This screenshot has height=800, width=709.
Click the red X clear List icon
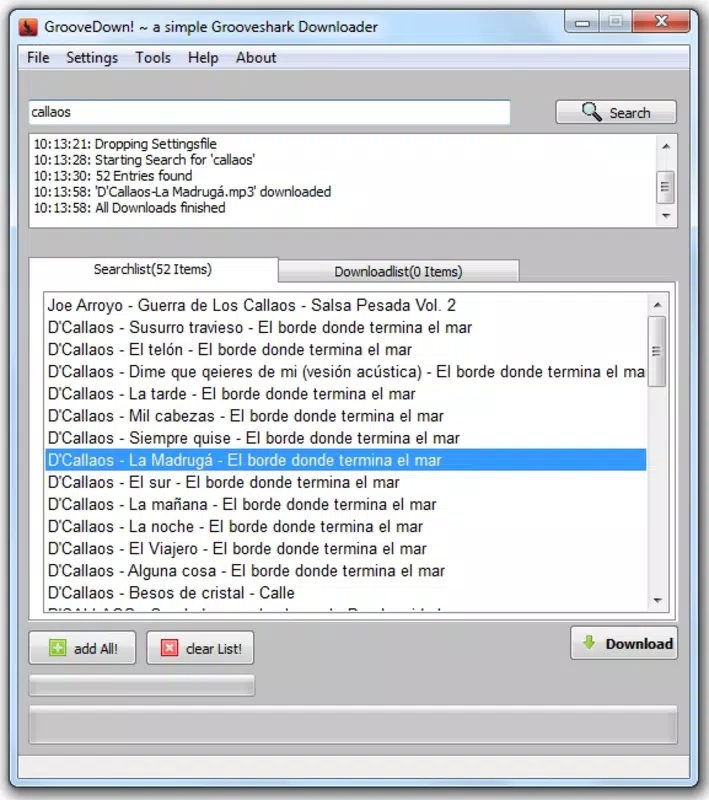[x=169, y=648]
